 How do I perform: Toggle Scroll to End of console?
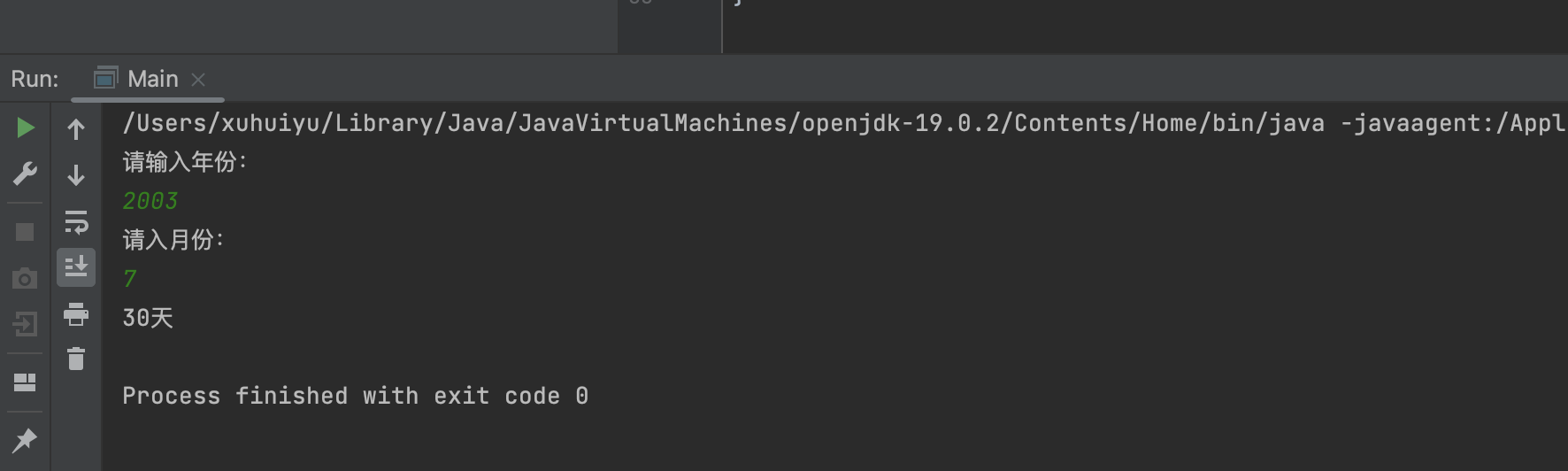(x=76, y=266)
